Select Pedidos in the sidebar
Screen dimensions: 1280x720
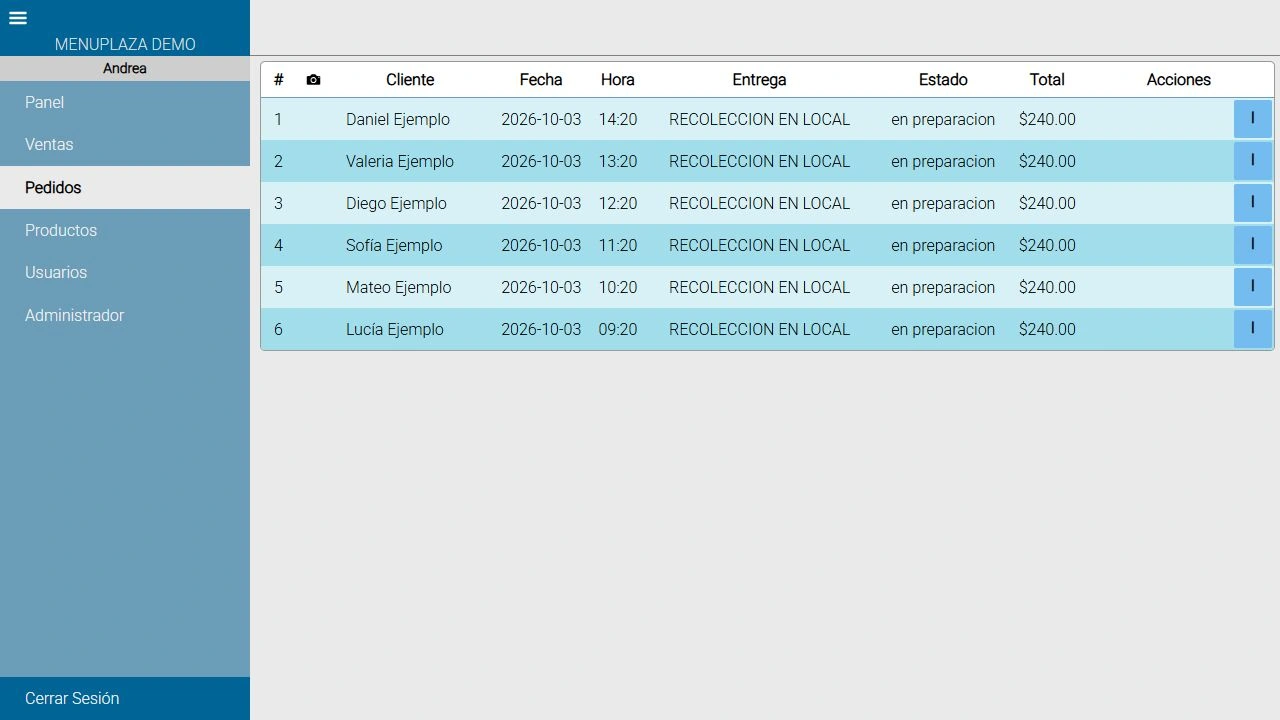click(x=125, y=187)
